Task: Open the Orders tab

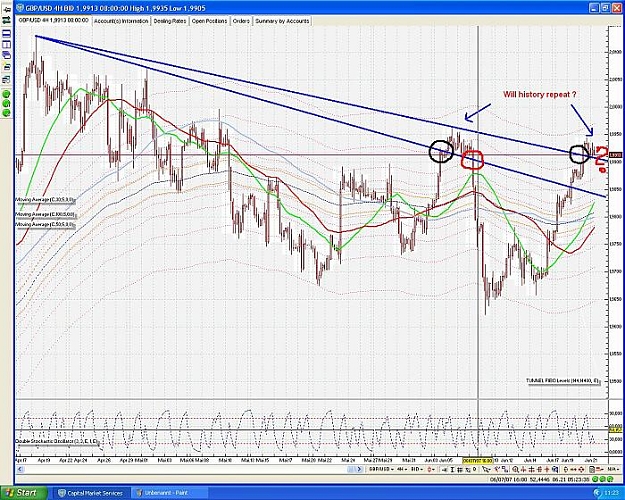Action: (241, 21)
